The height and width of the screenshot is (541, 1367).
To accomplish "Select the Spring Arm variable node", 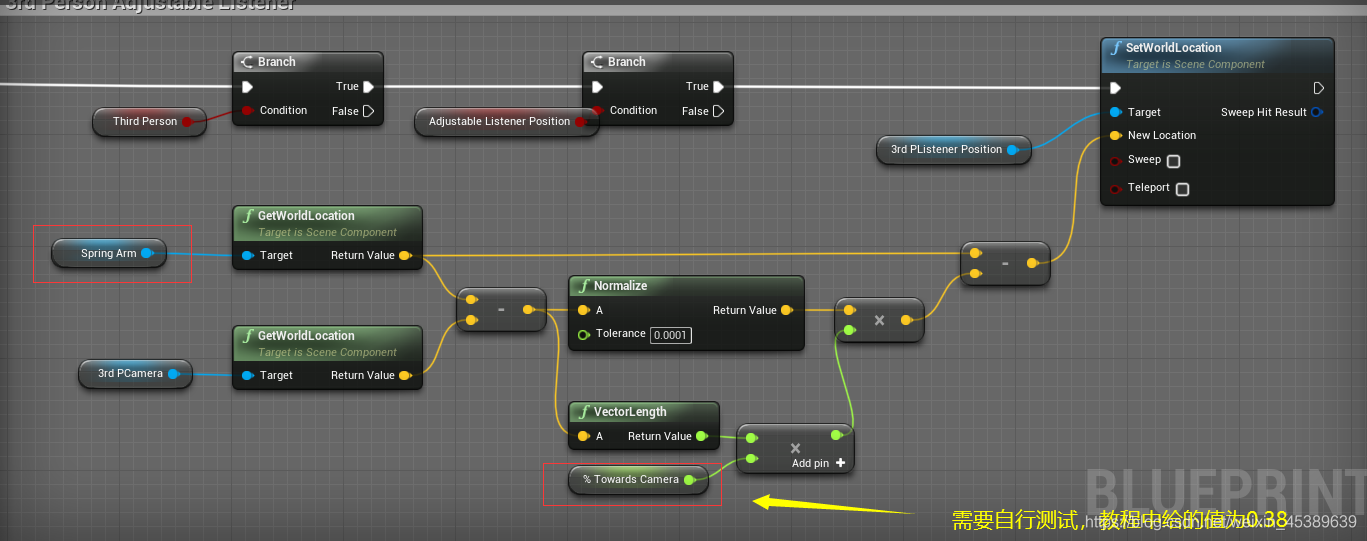I will (x=109, y=253).
